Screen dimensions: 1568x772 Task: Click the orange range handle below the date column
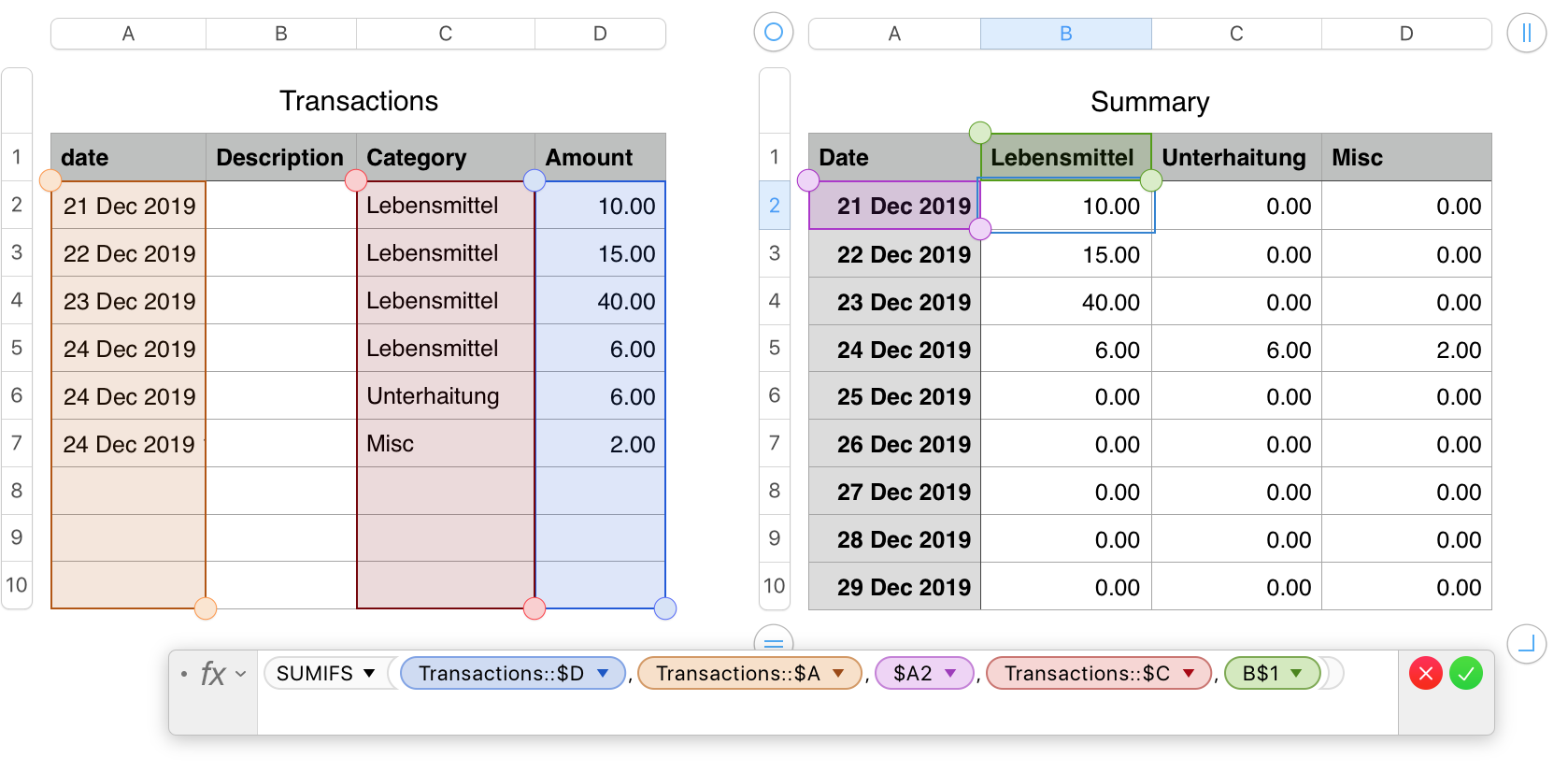coord(206,609)
